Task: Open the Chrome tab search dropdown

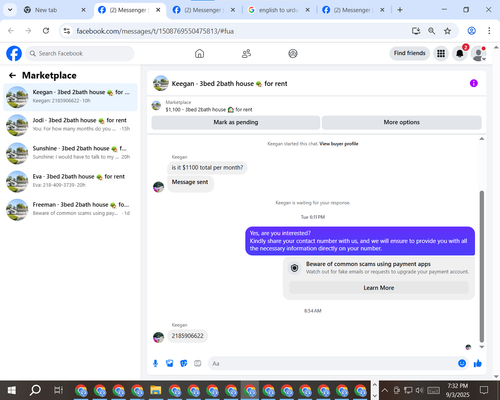Action: click(x=10, y=10)
